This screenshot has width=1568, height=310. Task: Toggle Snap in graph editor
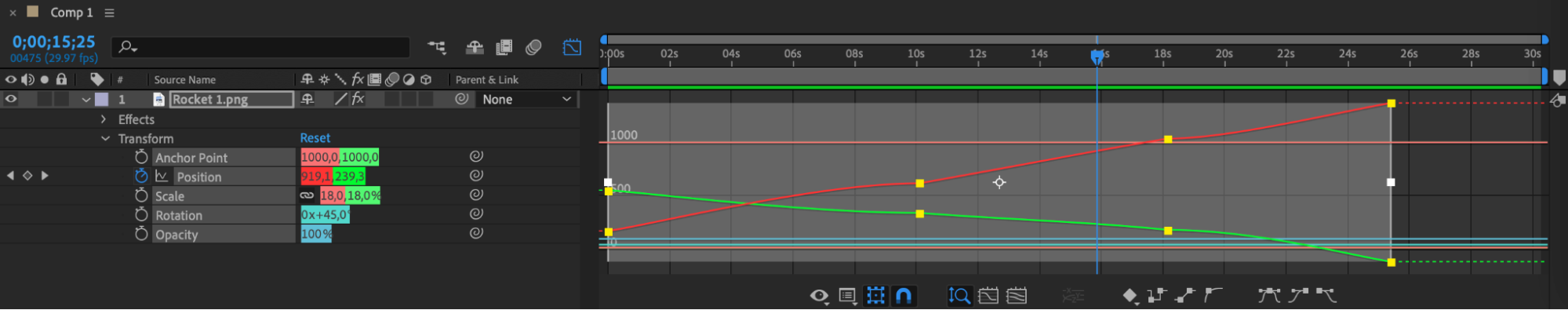(904, 296)
